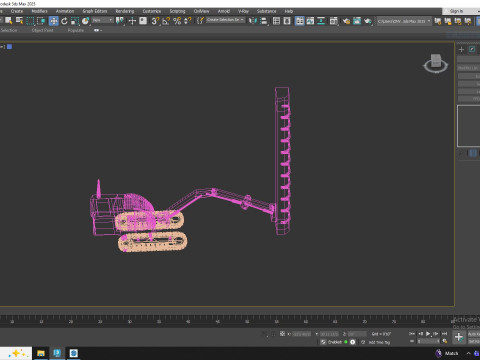Click the Render Production teapot icon
Viewport: 480px width, 360px height.
368,21
